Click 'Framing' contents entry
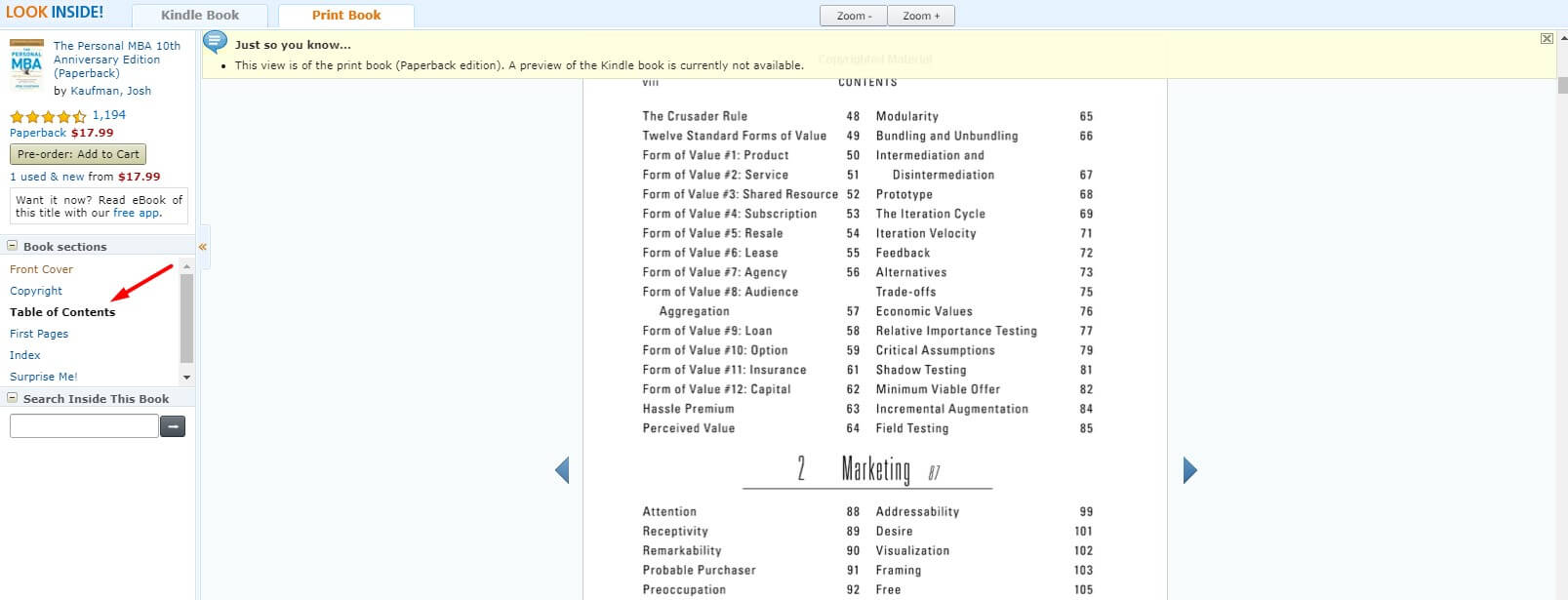The width and height of the screenshot is (1568, 600). (898, 570)
